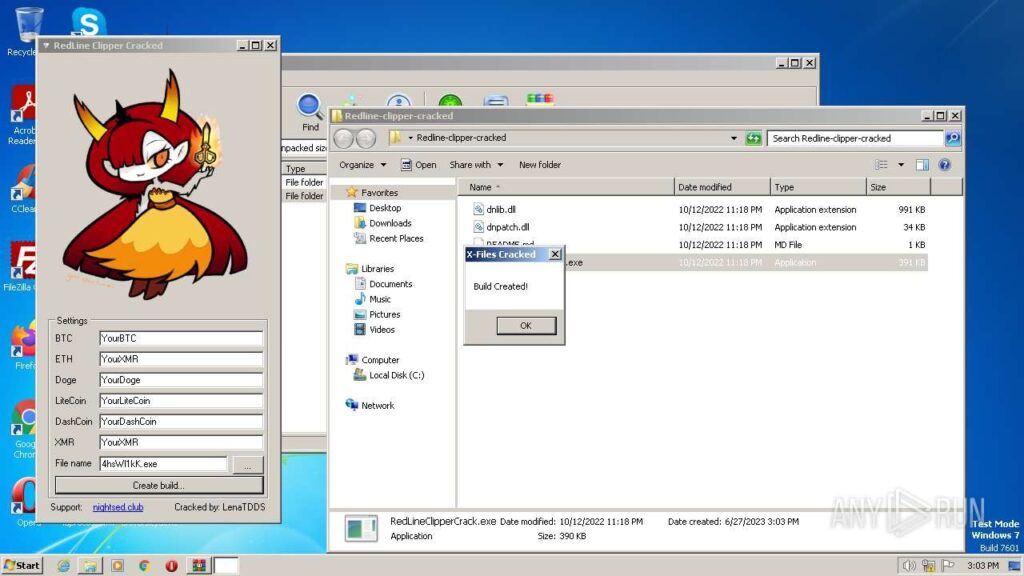Image resolution: width=1024 pixels, height=576 pixels.
Task: Click the address bar refresh icon
Action: 753,138
